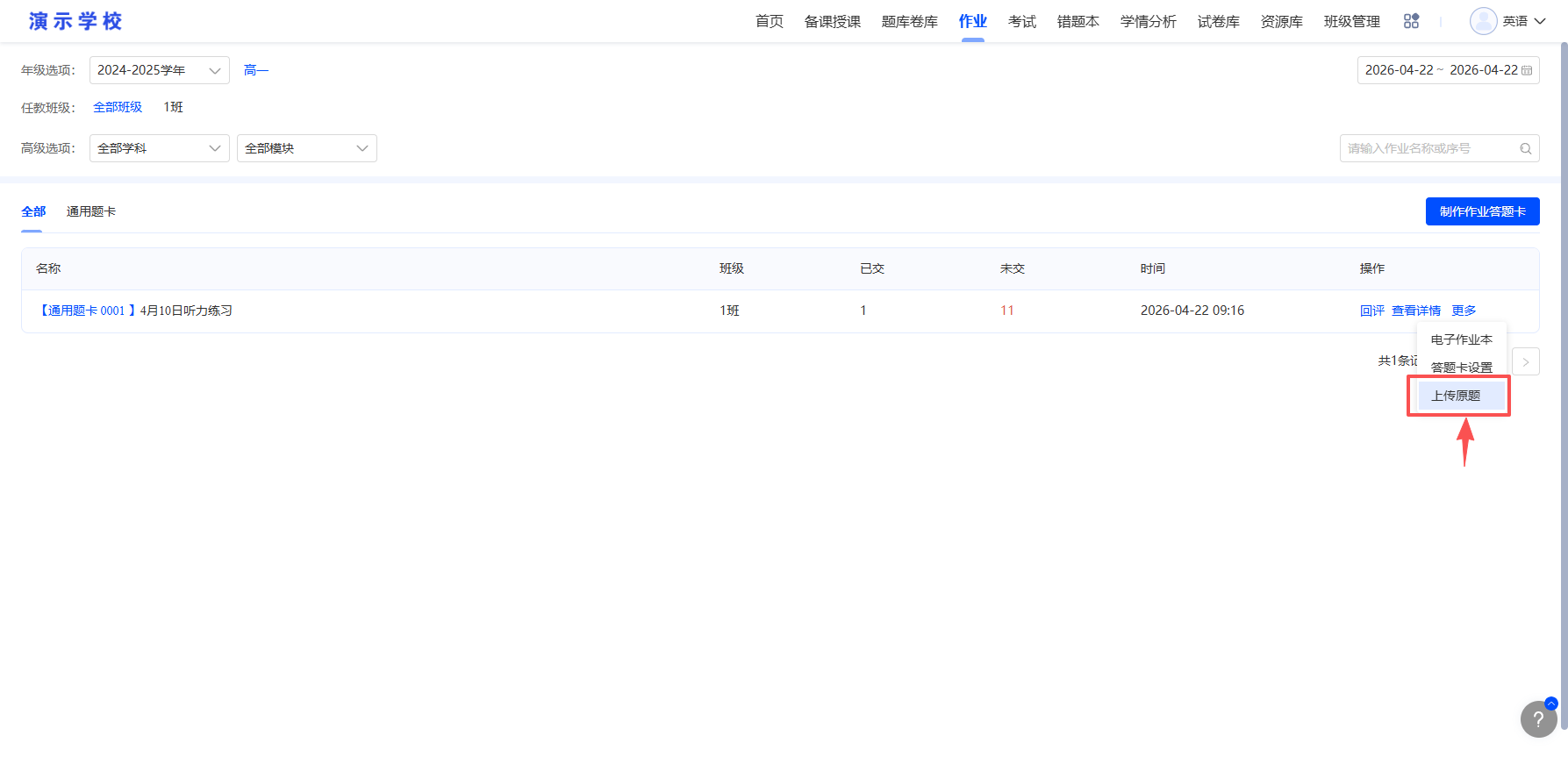Click the search magnifier icon

1526,148
